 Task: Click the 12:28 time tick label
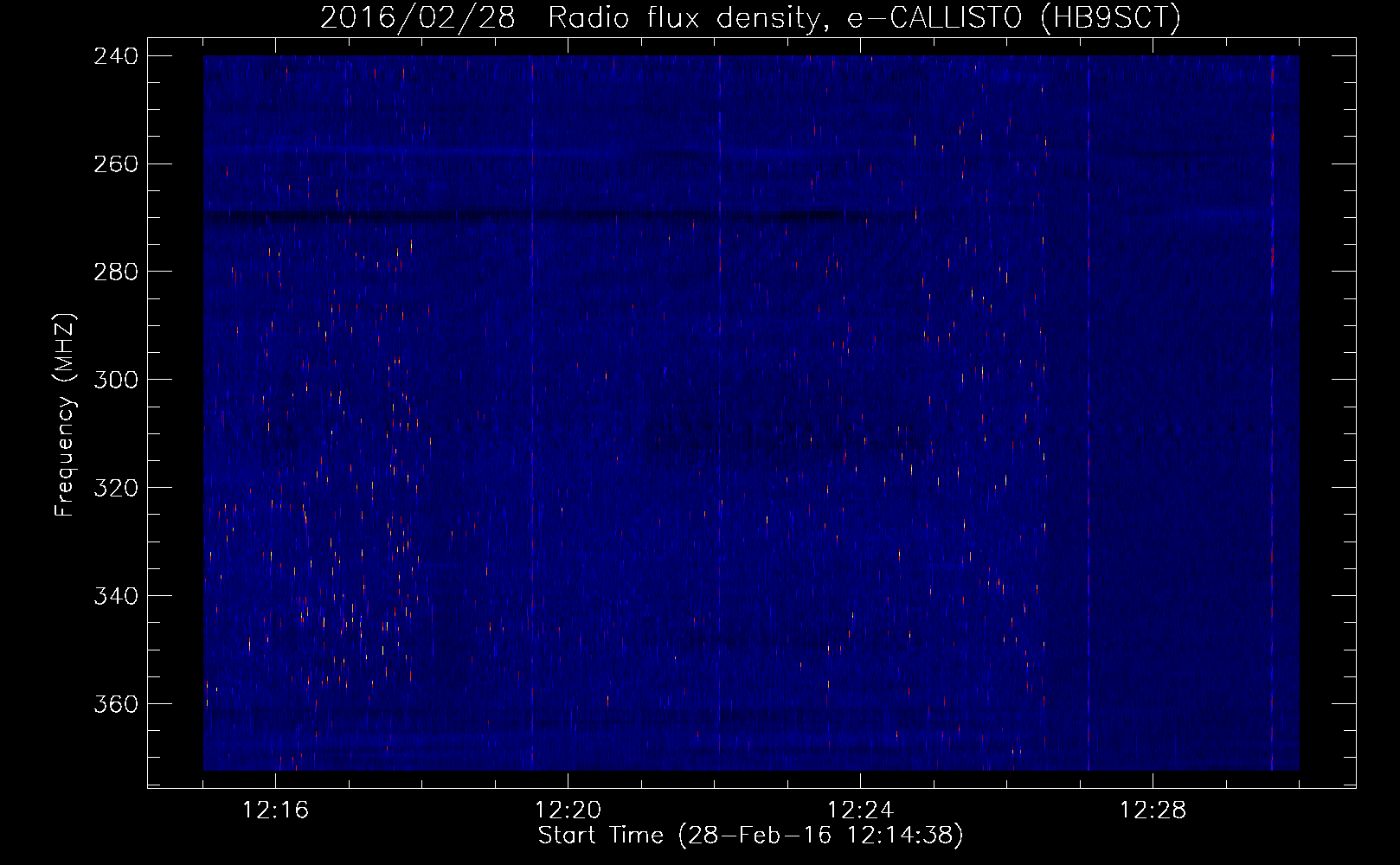(1153, 811)
